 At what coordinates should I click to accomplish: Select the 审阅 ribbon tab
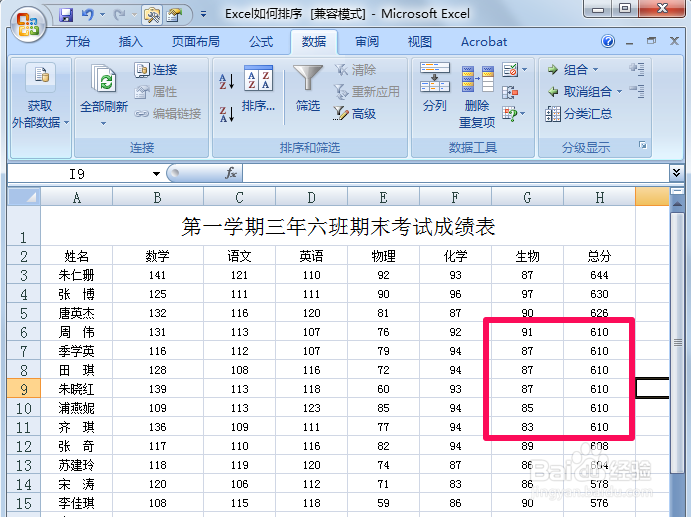pyautogui.click(x=367, y=42)
